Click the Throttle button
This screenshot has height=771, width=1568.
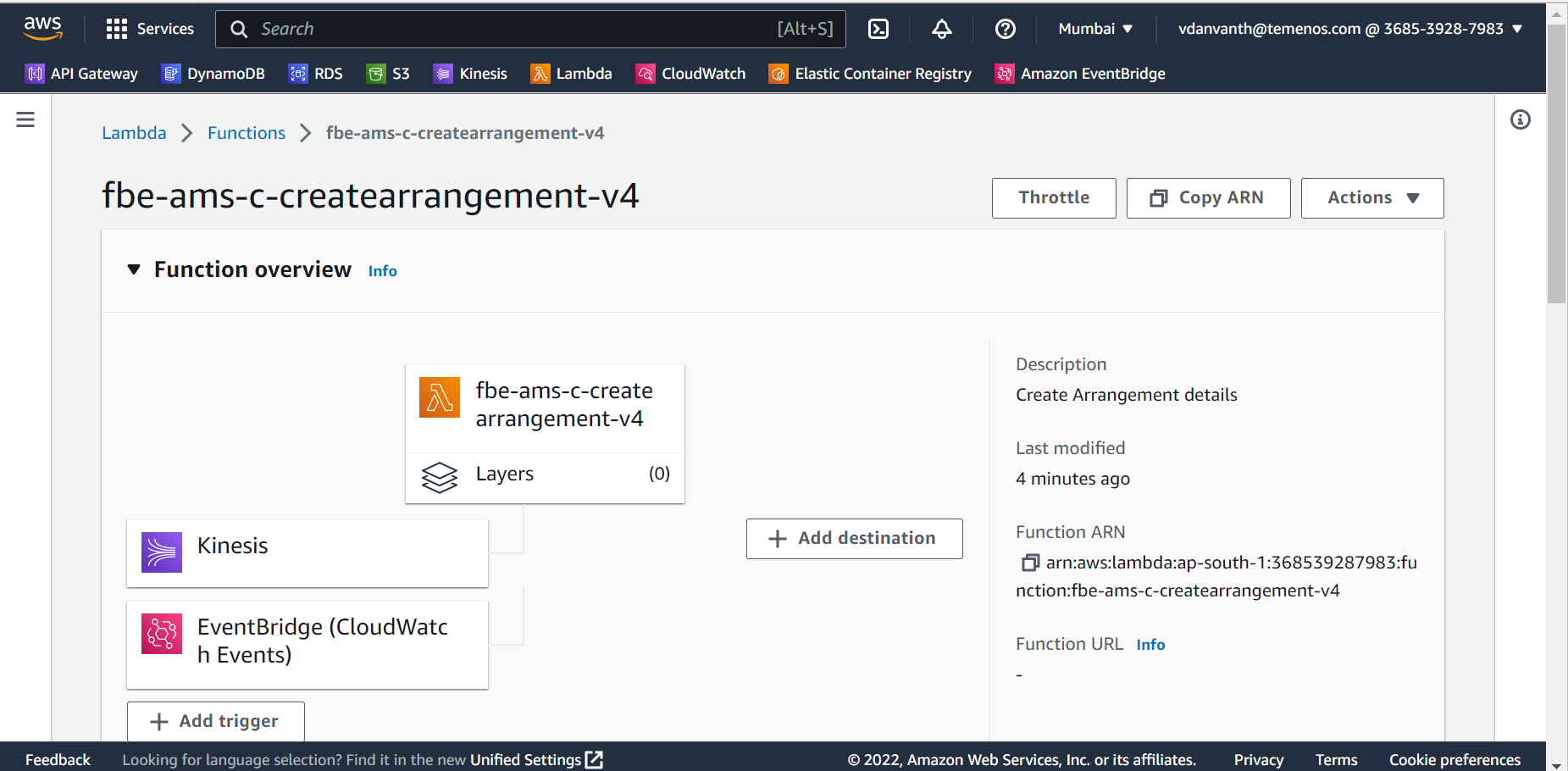1053,198
